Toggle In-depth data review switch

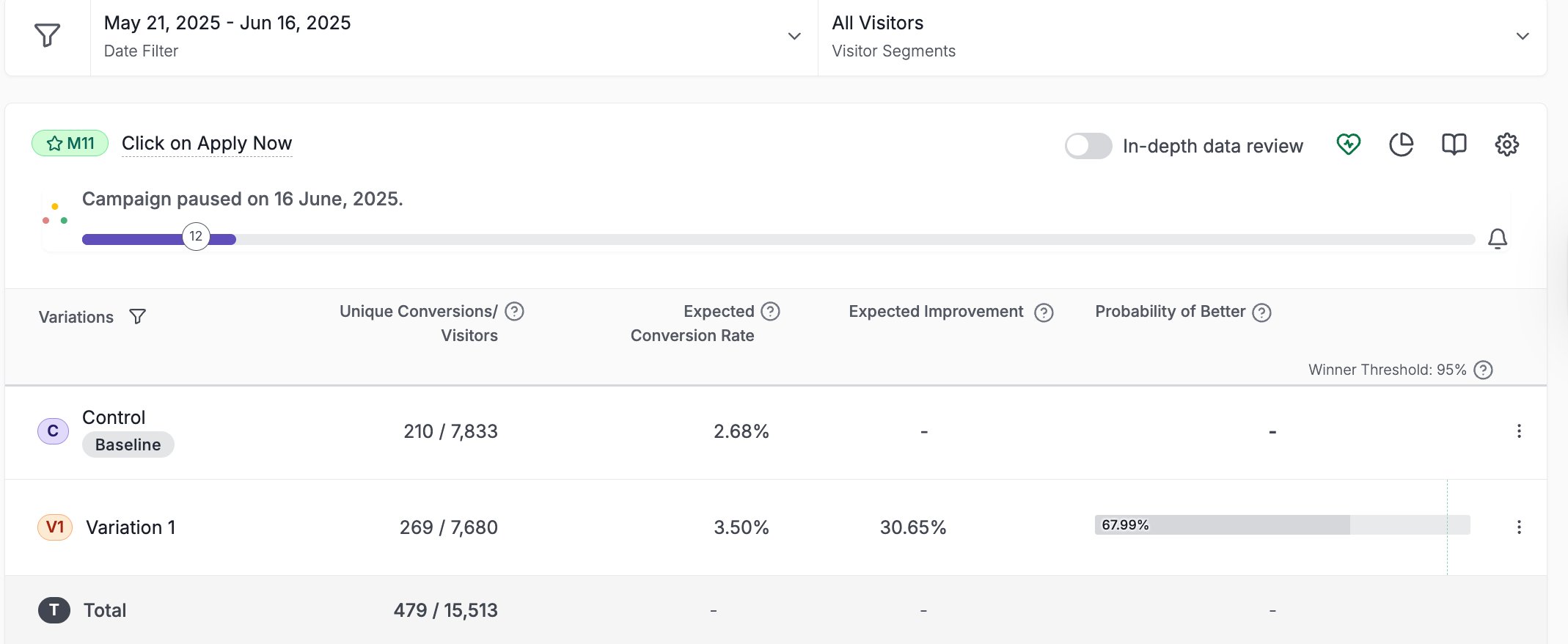pyautogui.click(x=1088, y=146)
